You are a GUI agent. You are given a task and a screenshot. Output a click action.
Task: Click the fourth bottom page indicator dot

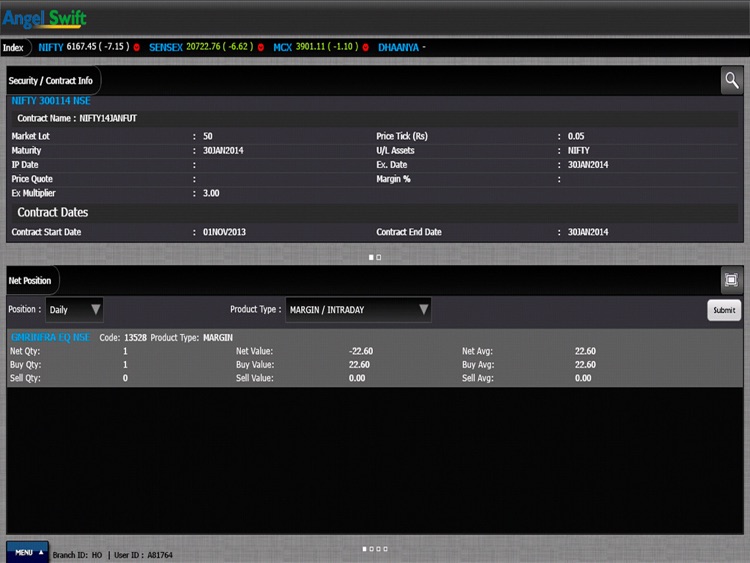pos(386,549)
